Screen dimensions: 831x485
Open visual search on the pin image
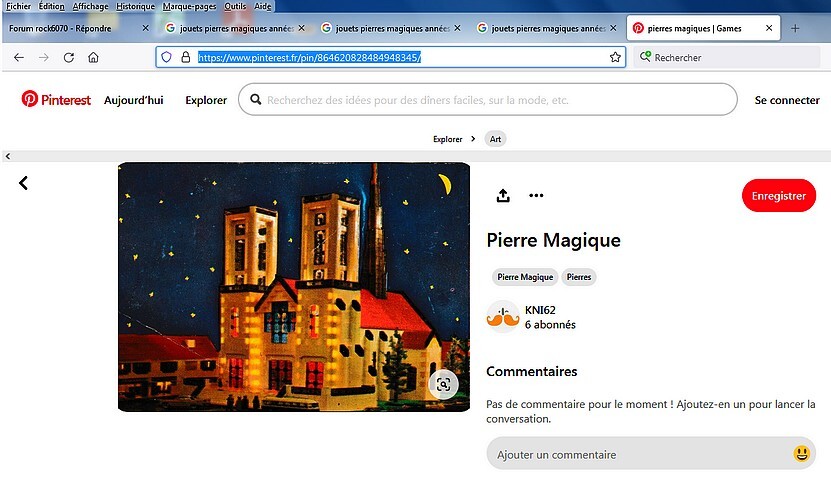point(443,384)
